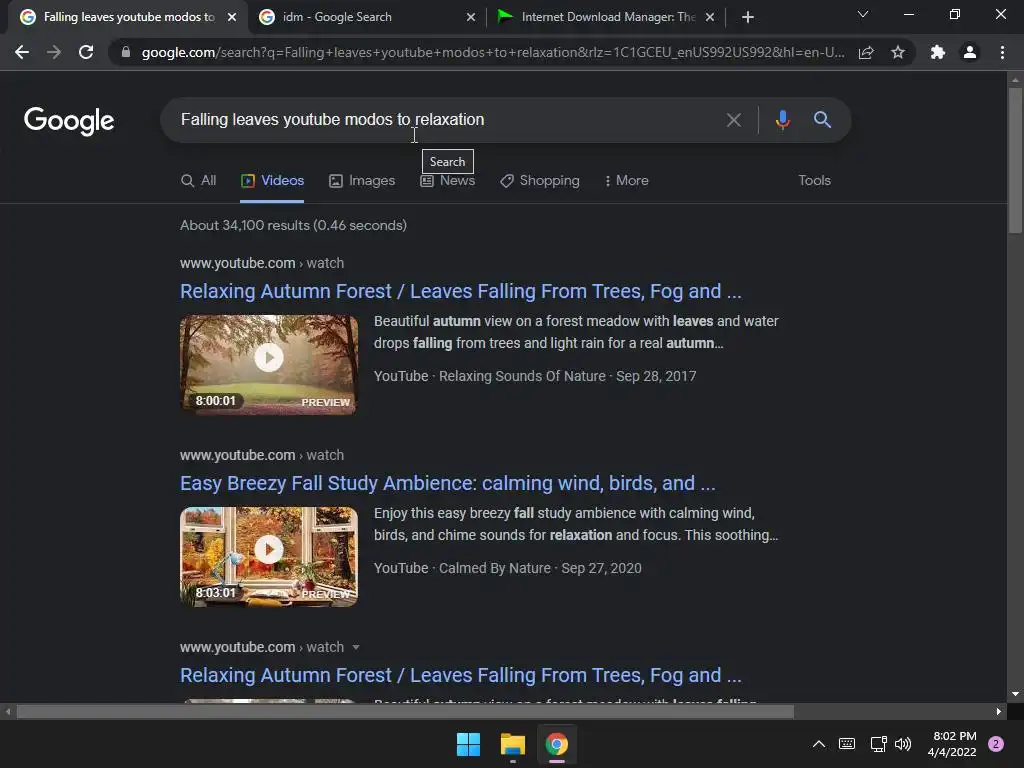Close the Falling leaves search tab
The height and width of the screenshot is (768, 1024).
[232, 17]
